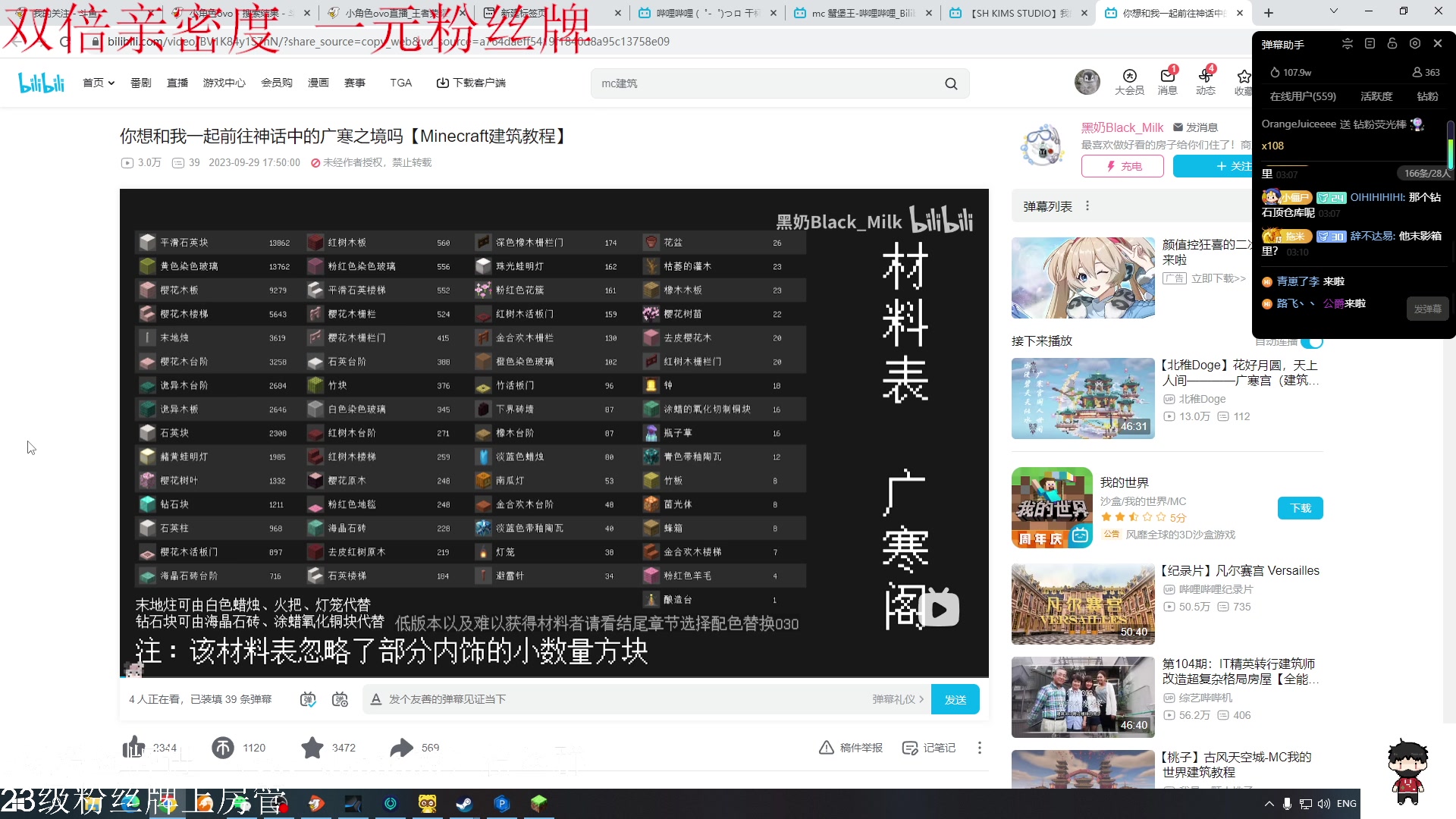Open the 【纪录片】凡尔赛宫 Versailles video thumbnail
The height and width of the screenshot is (819, 1456).
1082,604
